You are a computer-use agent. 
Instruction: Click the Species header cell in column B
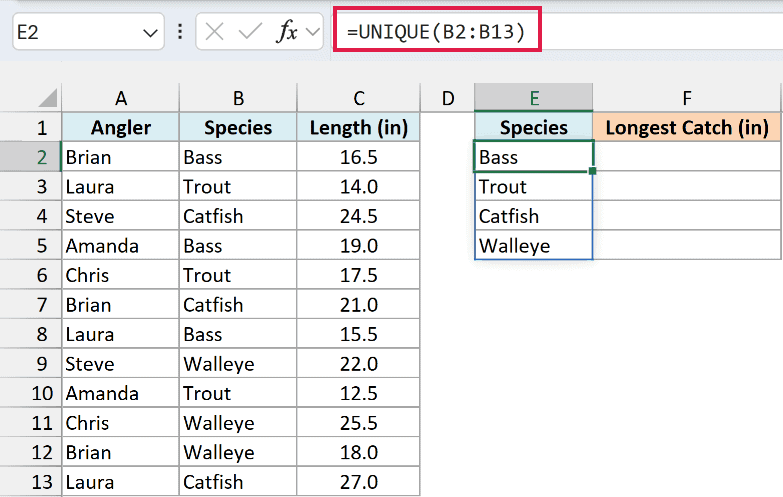point(238,127)
